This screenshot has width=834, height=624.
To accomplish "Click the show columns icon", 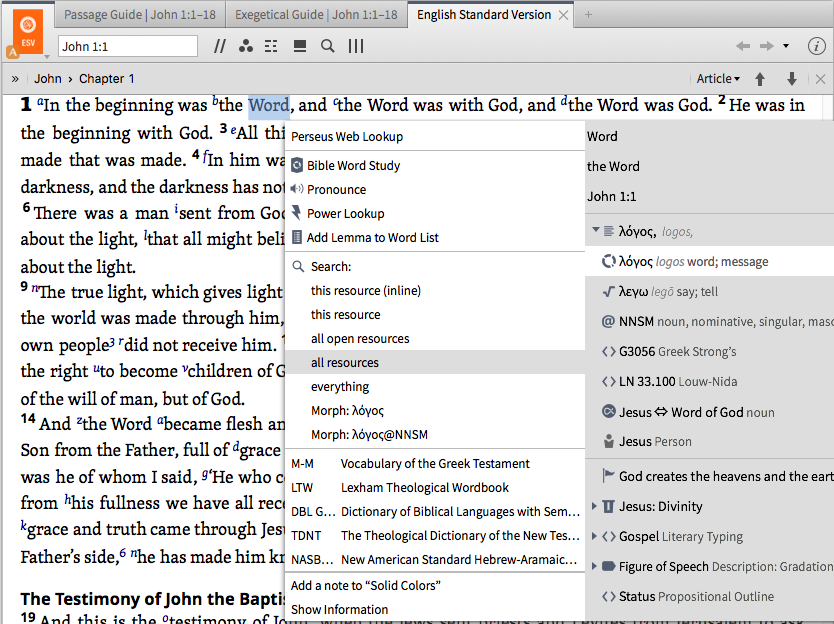I will pyautogui.click(x=356, y=46).
